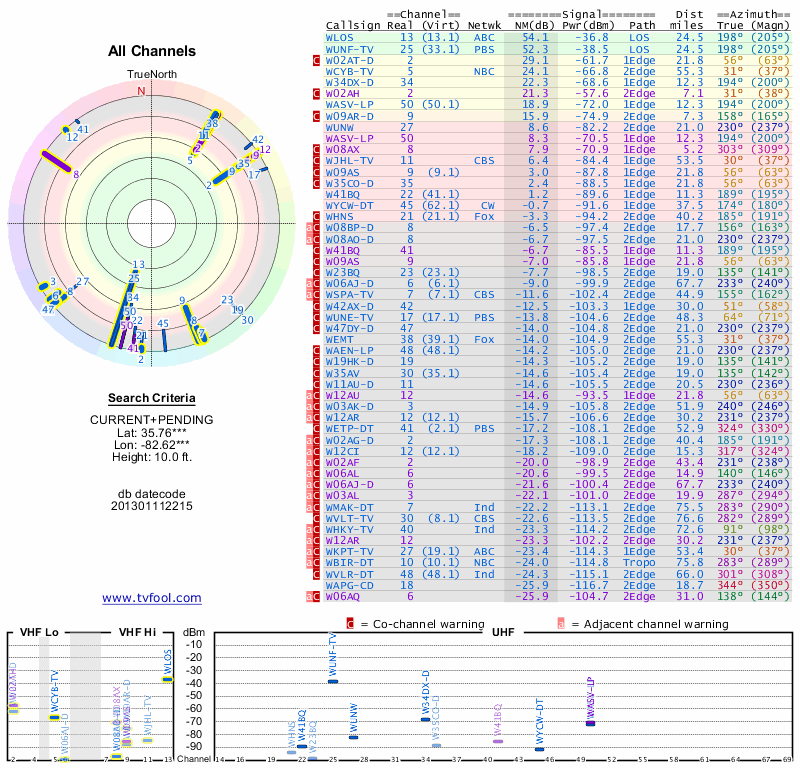Click the WCYB-TV bar in the VHF Lo chart
Screen dimensions: 800x768
(x=54, y=717)
